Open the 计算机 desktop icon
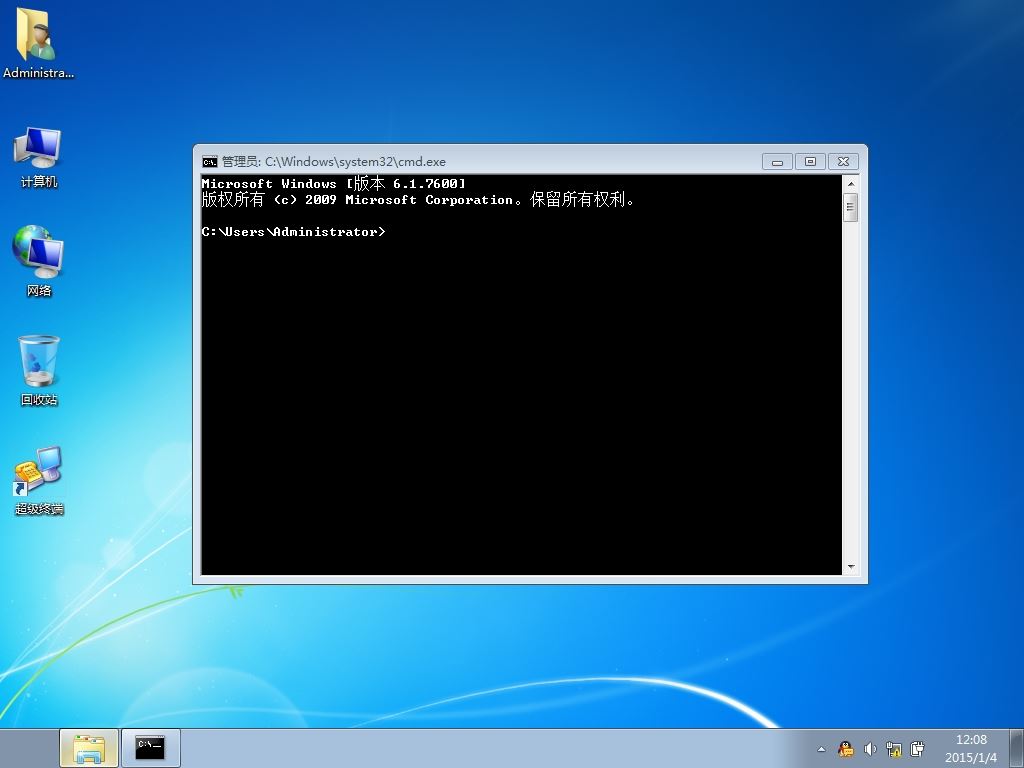1024x768 pixels. click(x=39, y=157)
